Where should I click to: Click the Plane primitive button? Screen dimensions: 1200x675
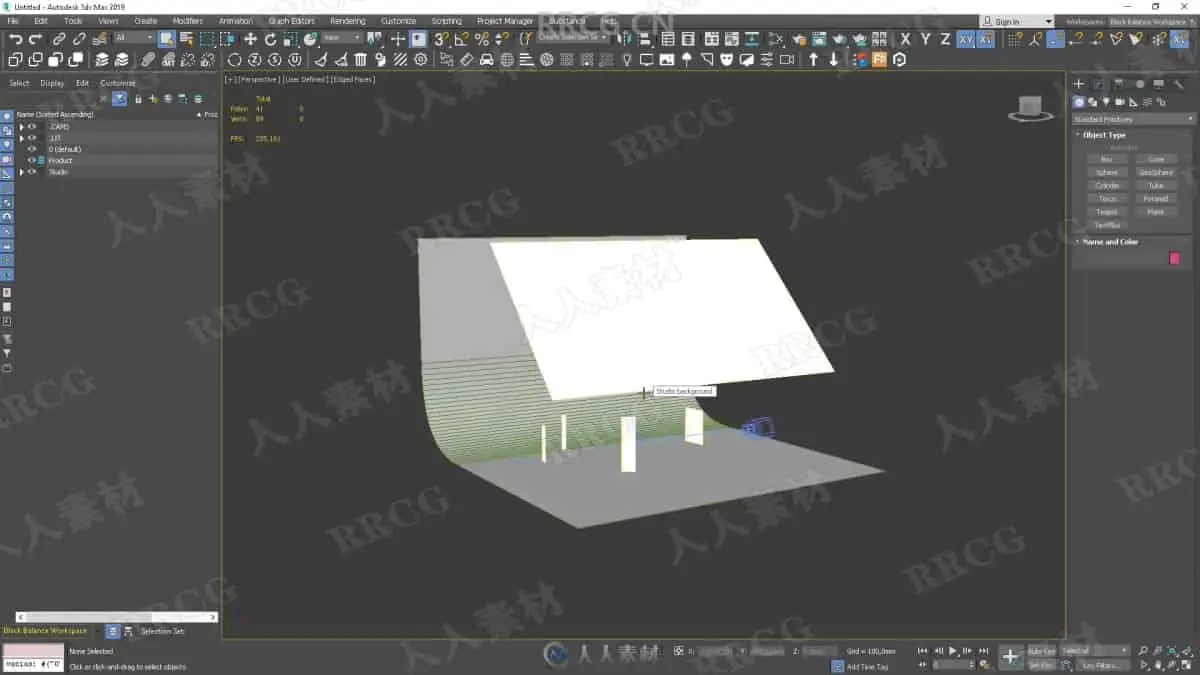(1156, 211)
